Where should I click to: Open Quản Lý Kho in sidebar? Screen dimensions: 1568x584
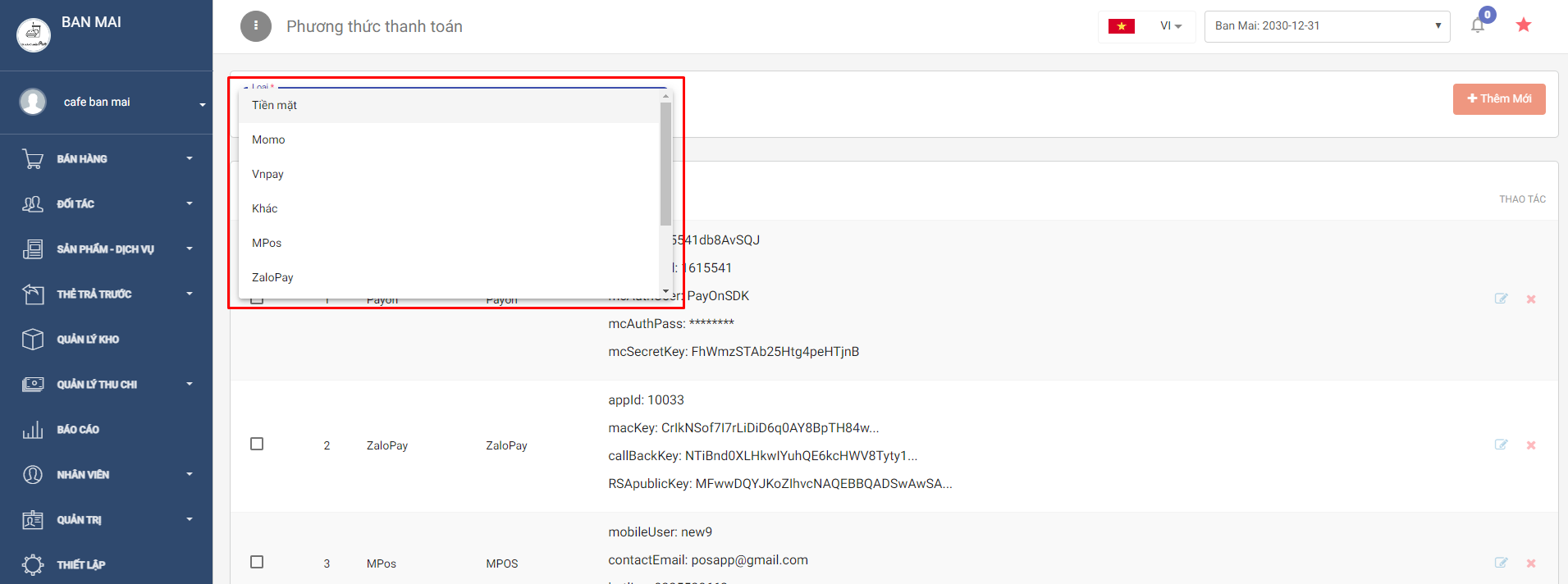pos(88,340)
